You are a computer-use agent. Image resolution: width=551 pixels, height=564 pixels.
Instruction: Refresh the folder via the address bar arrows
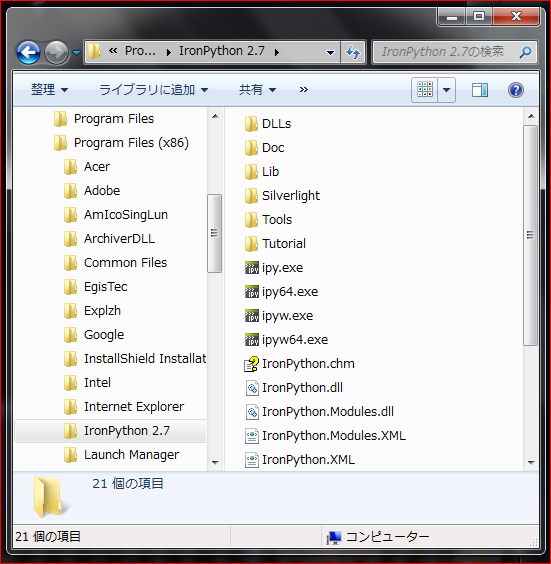[x=353, y=52]
